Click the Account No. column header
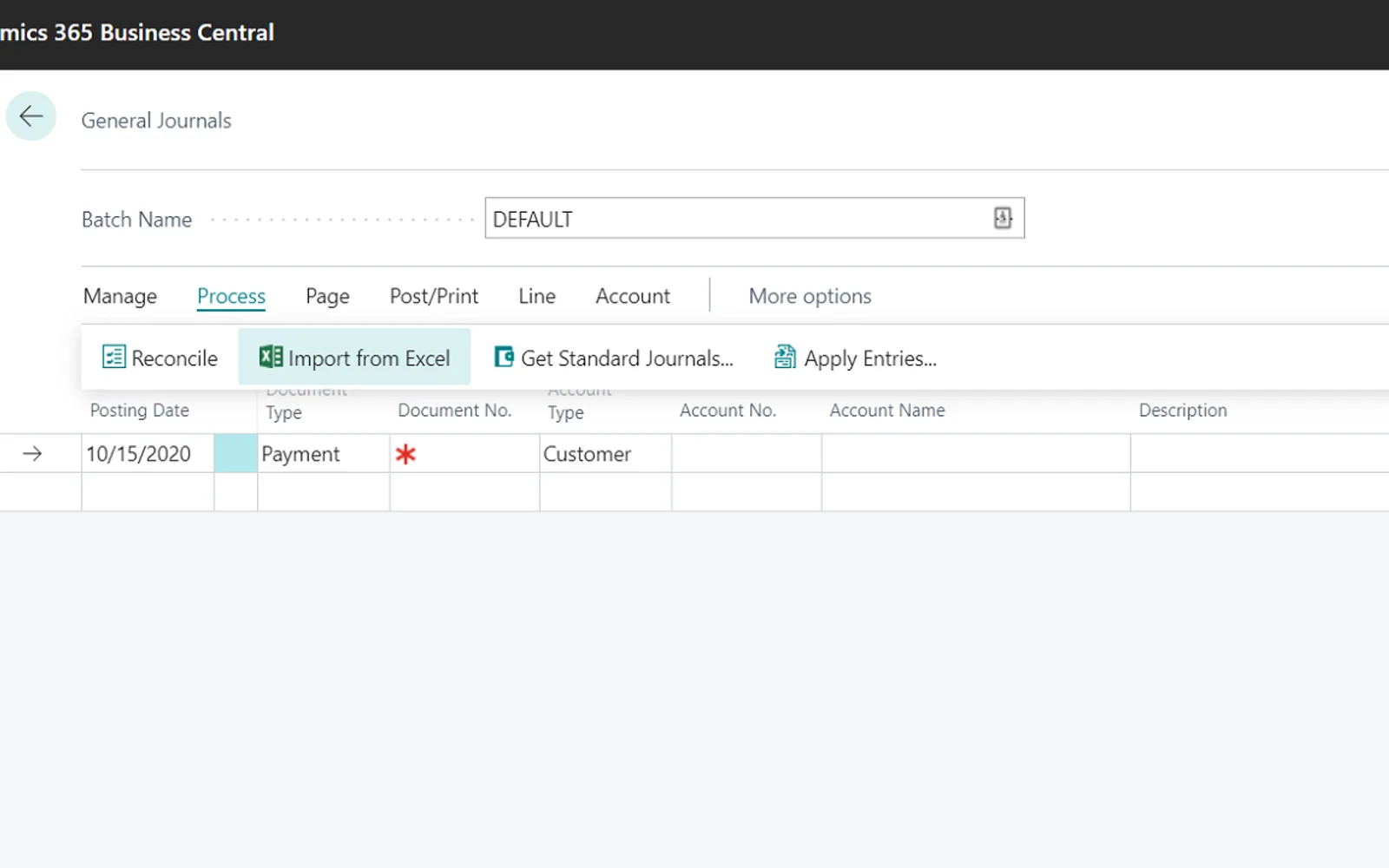 [x=727, y=411]
